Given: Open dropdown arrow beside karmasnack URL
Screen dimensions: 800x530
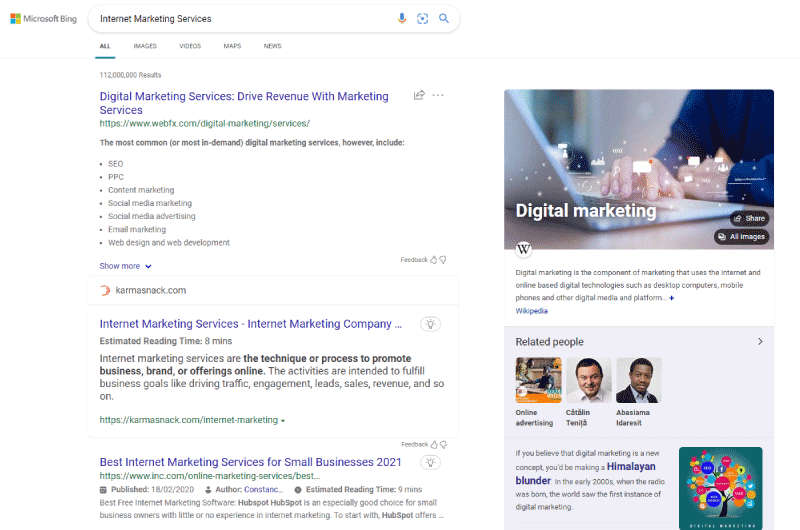Looking at the screenshot, I should click(283, 421).
